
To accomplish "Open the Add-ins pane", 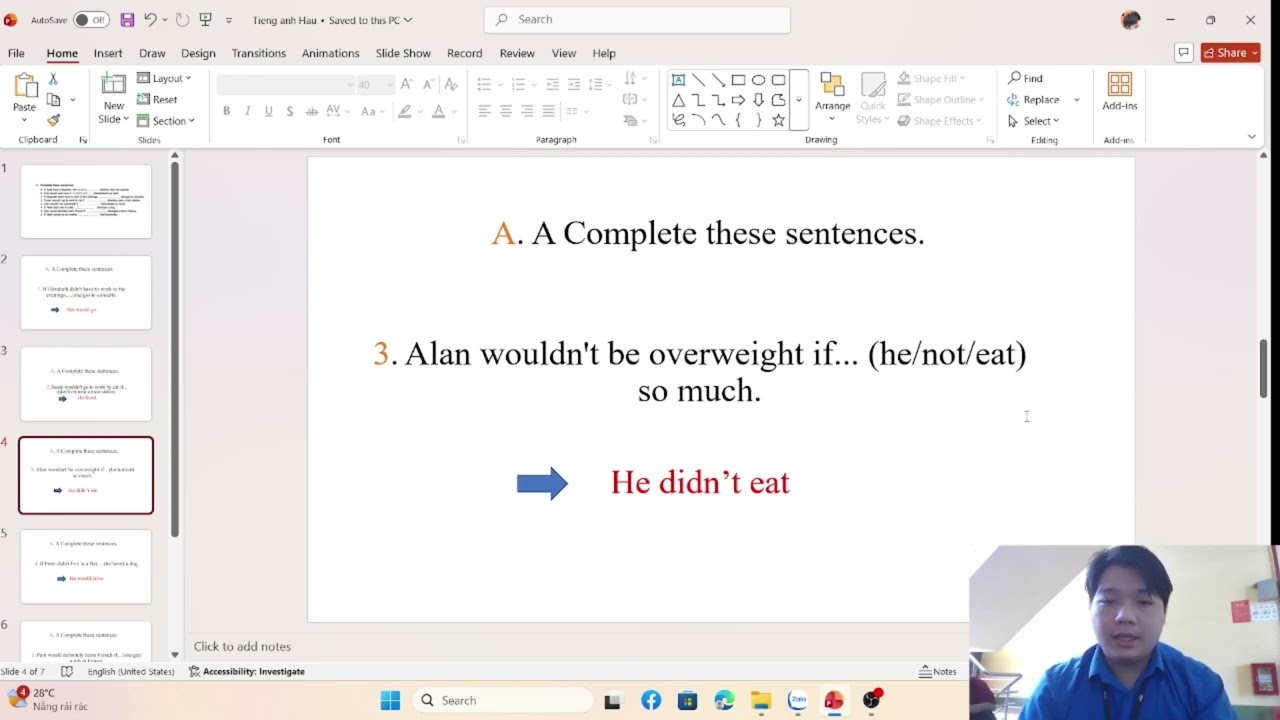I will click(x=1119, y=92).
